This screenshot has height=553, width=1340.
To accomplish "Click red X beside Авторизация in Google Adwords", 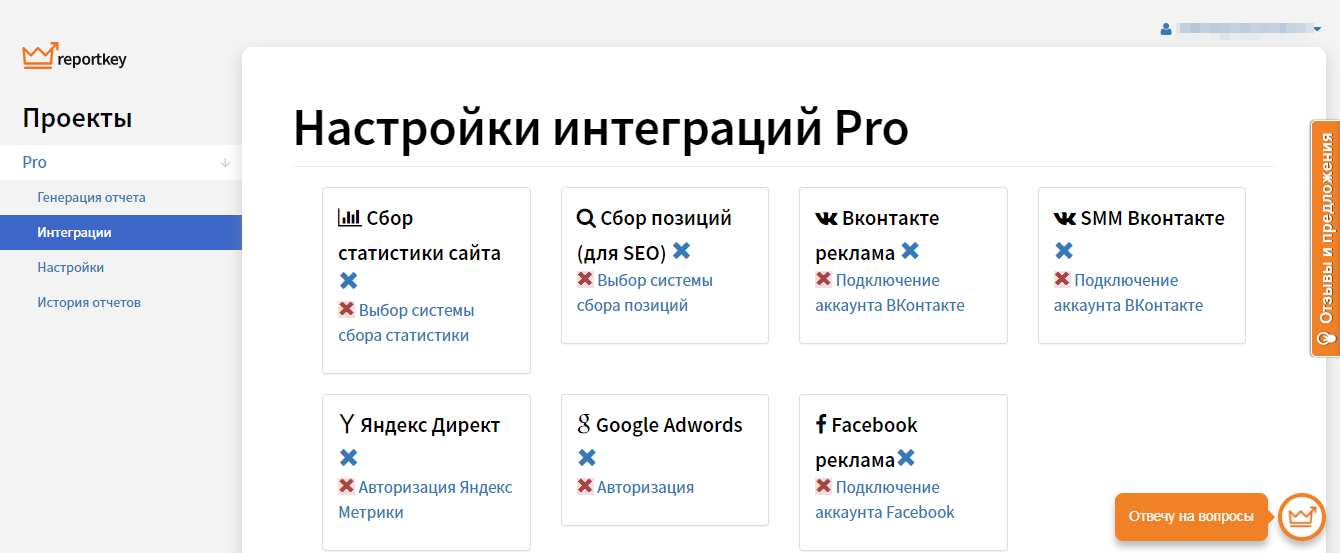I will [x=585, y=486].
